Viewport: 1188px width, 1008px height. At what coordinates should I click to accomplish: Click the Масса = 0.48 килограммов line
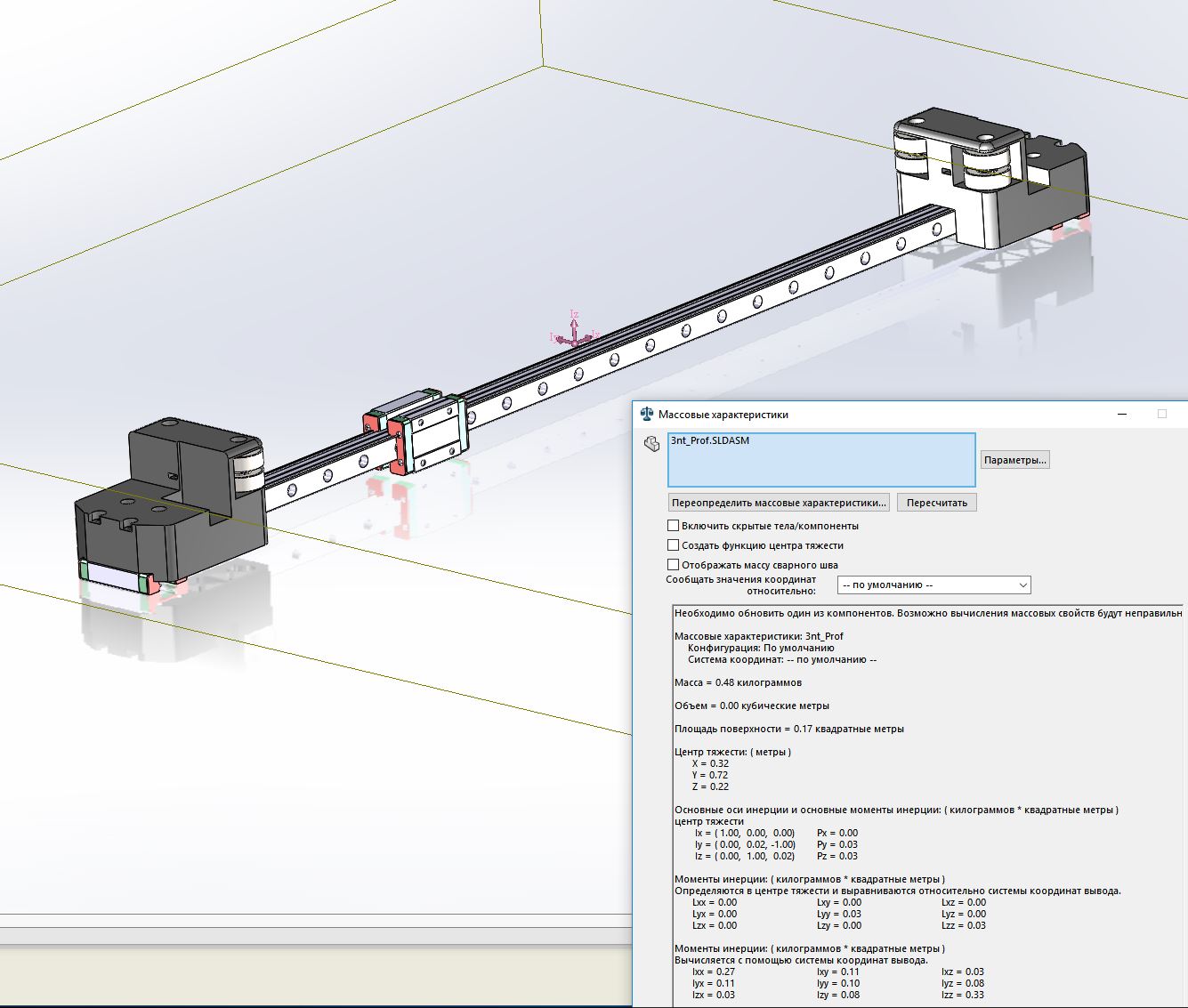[738, 683]
